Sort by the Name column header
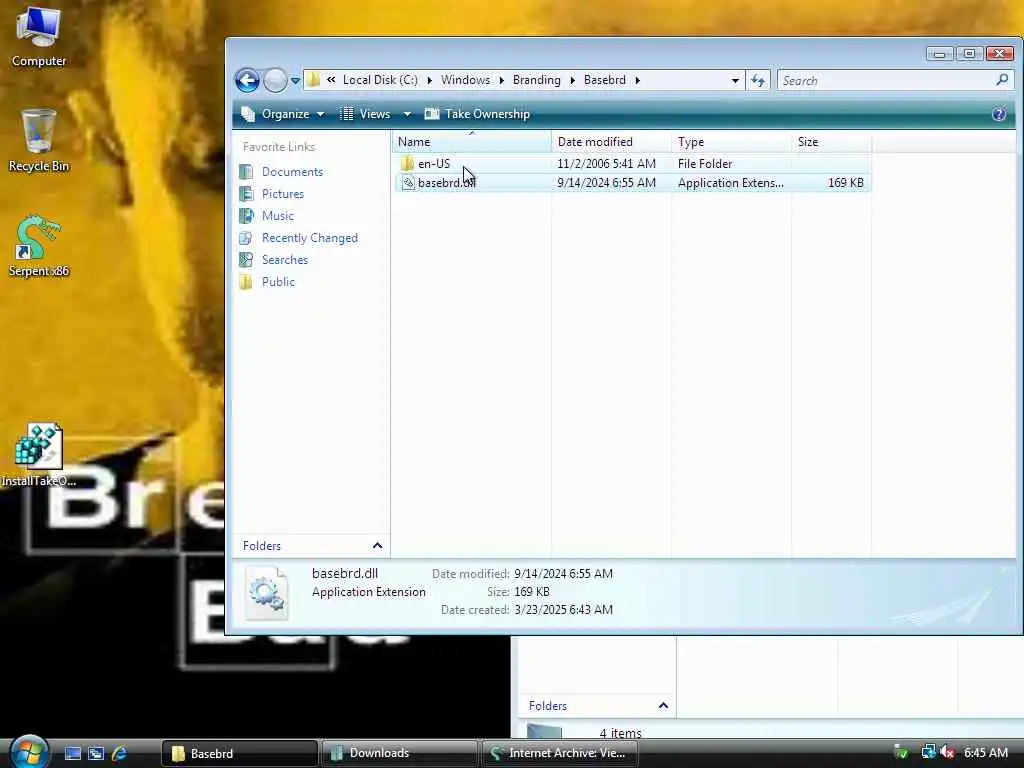Viewport: 1024px width, 768px height. point(472,142)
